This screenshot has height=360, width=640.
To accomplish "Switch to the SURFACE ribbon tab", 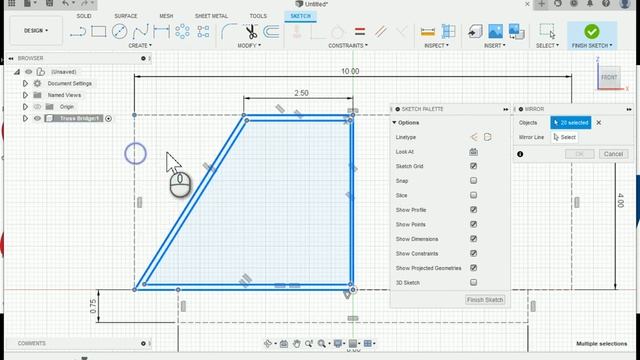I will tap(126, 16).
